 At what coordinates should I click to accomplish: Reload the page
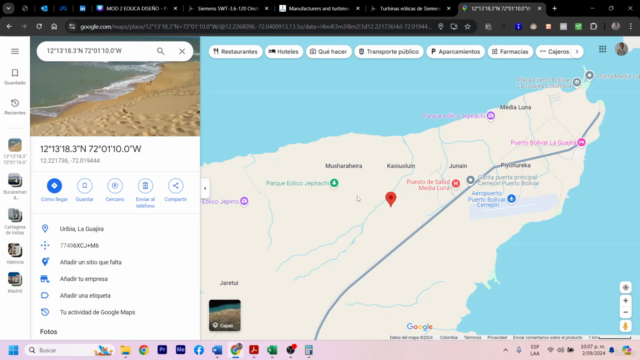[39, 27]
